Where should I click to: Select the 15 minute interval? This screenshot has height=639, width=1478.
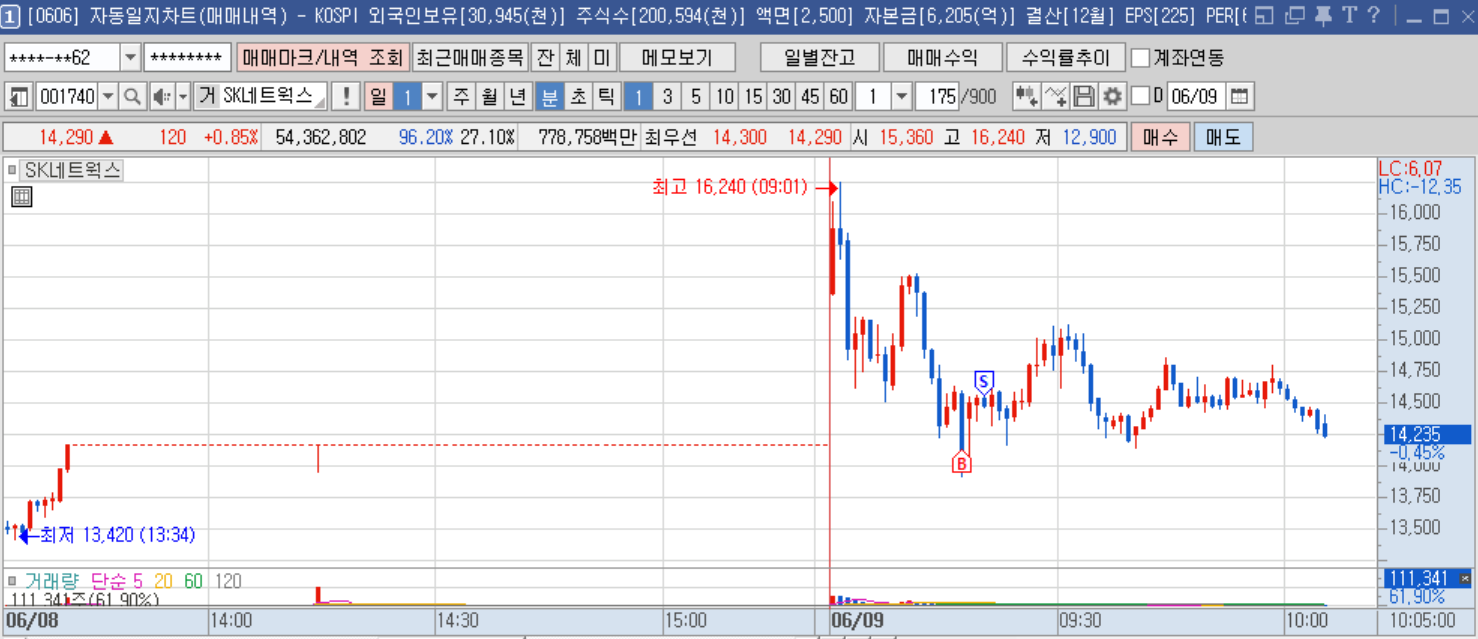[753, 97]
